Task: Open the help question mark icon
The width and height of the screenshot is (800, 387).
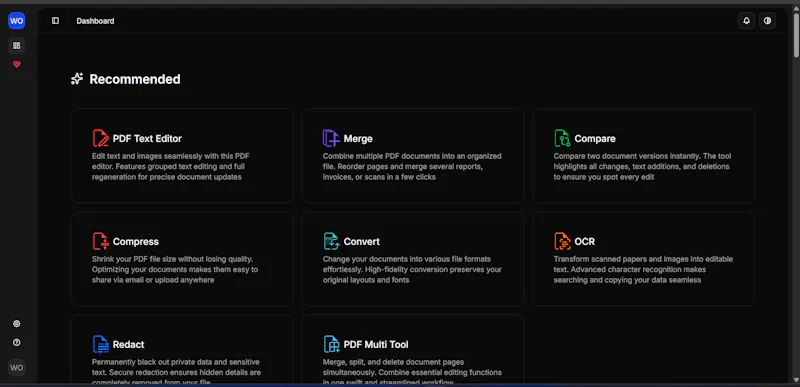Action: point(16,343)
